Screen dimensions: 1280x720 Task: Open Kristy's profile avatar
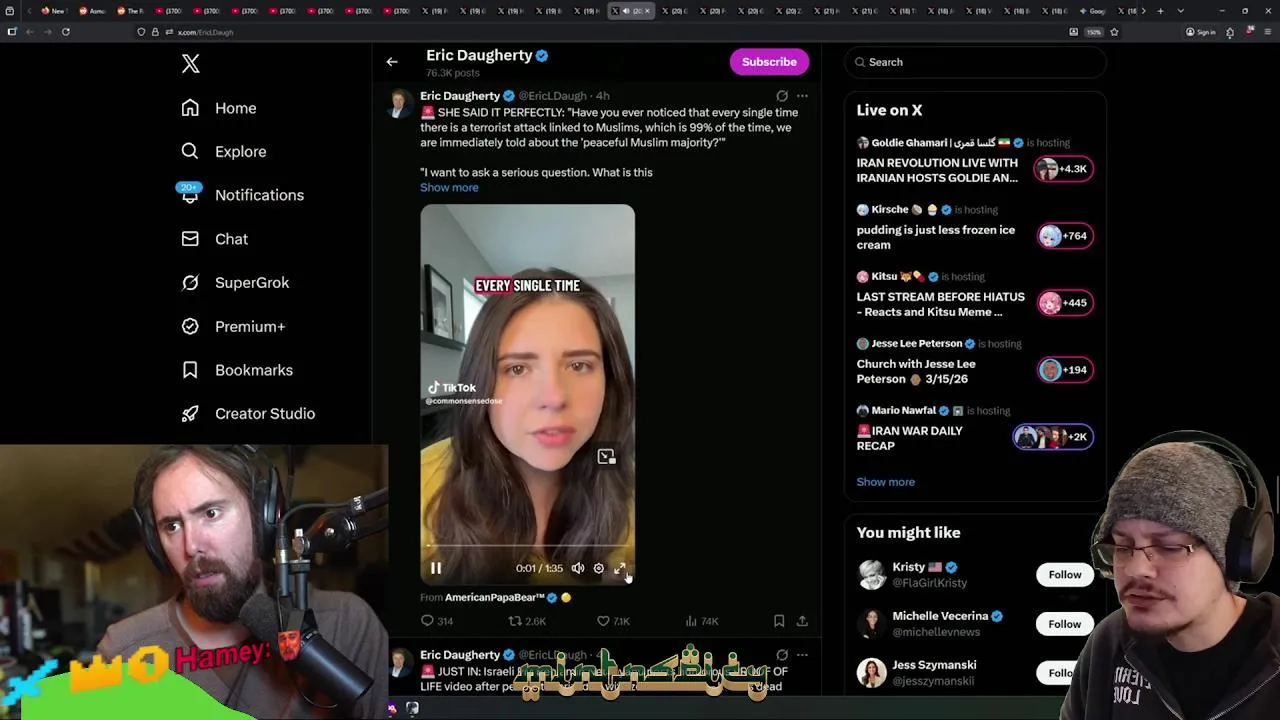[x=872, y=575]
